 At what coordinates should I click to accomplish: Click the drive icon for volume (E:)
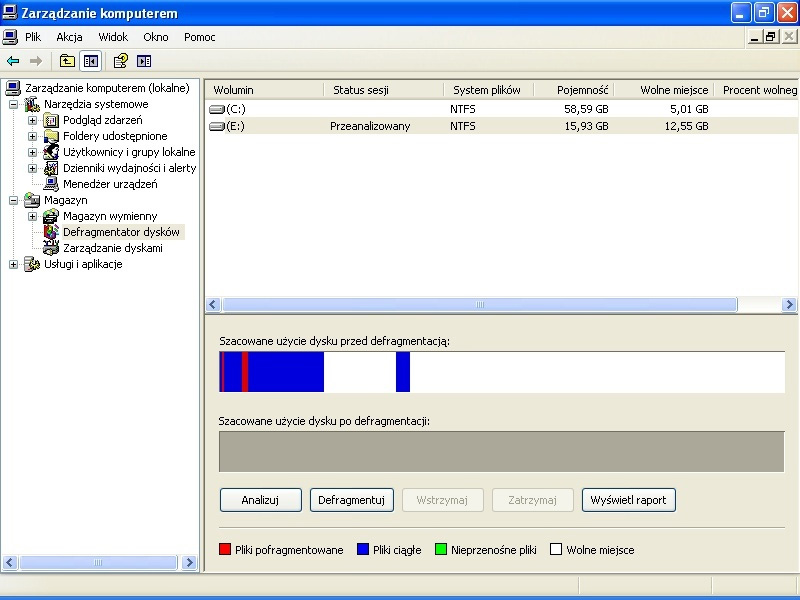pos(217,126)
